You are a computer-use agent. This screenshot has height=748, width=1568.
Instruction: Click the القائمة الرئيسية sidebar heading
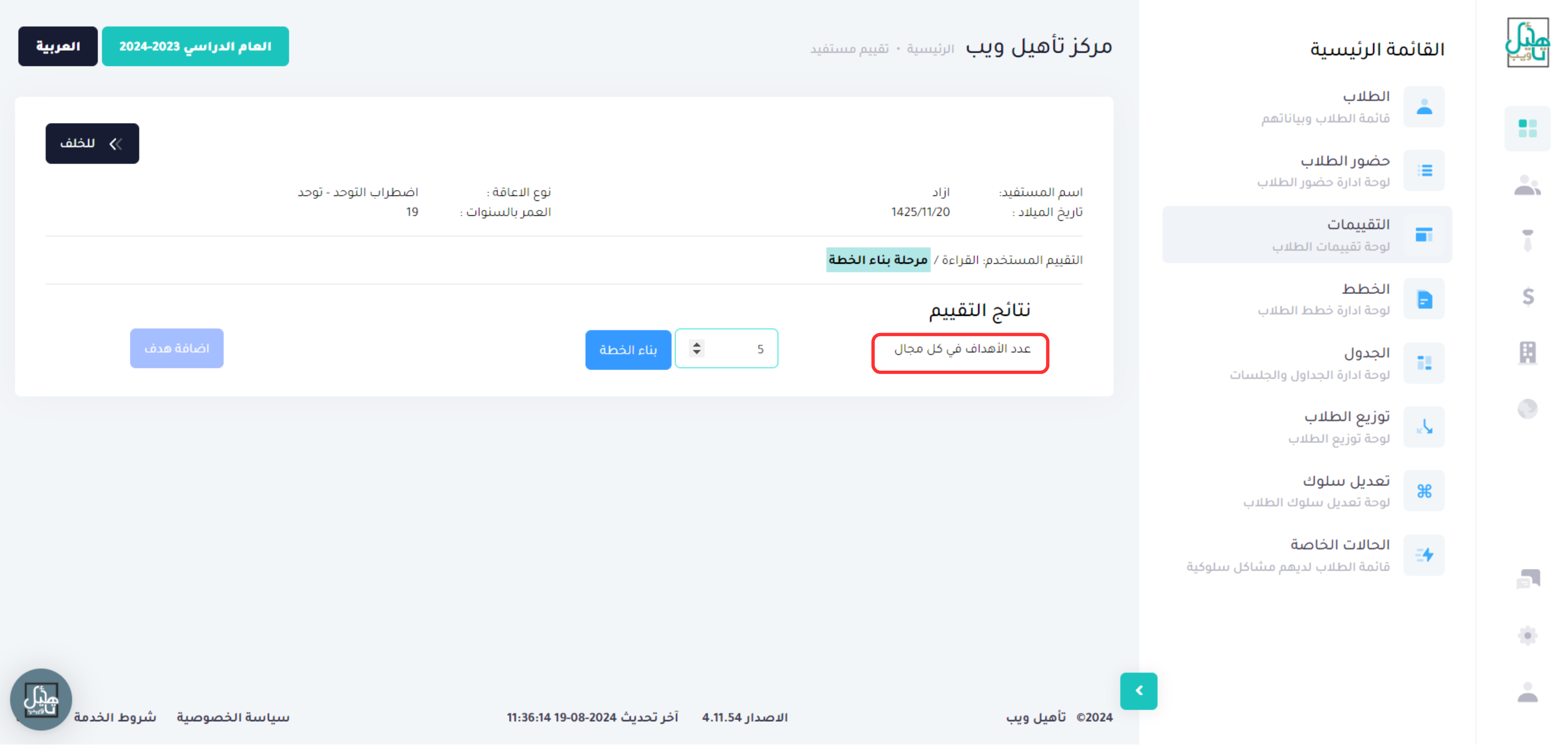pos(1377,49)
